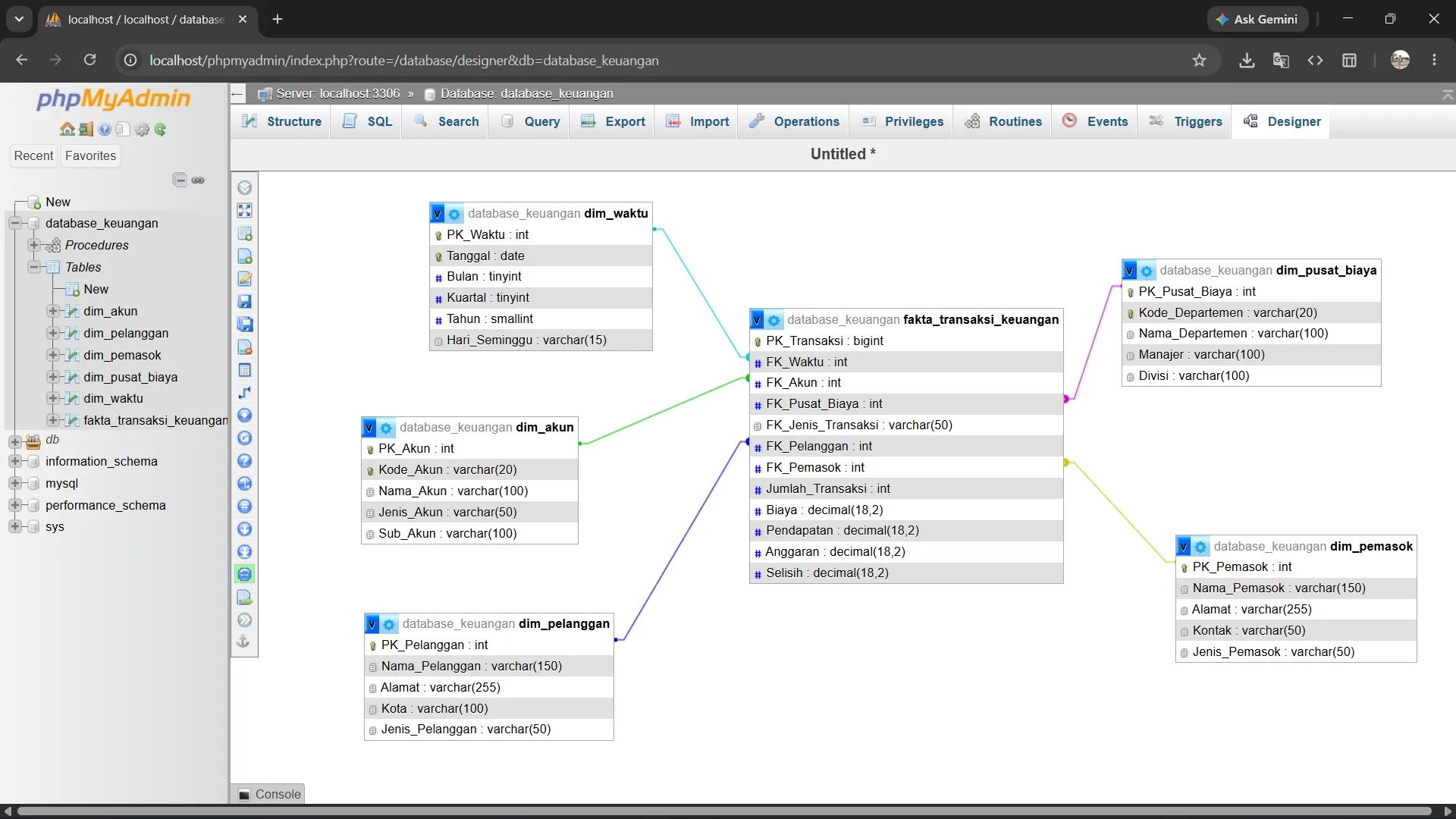The width and height of the screenshot is (1456, 819).
Task: Expand the fakta_transaksi_keuangan tree node
Action: point(52,420)
